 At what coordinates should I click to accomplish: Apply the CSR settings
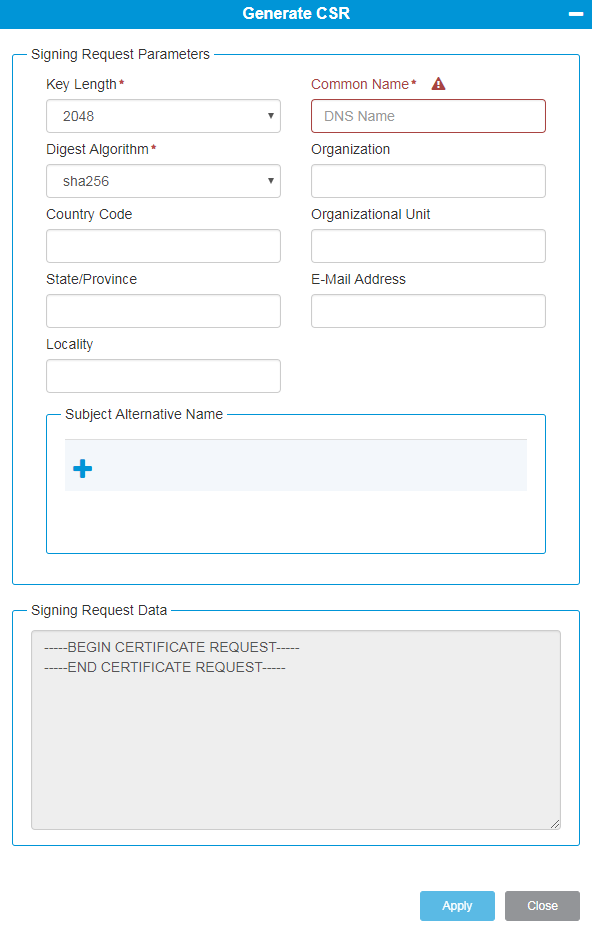click(x=457, y=906)
